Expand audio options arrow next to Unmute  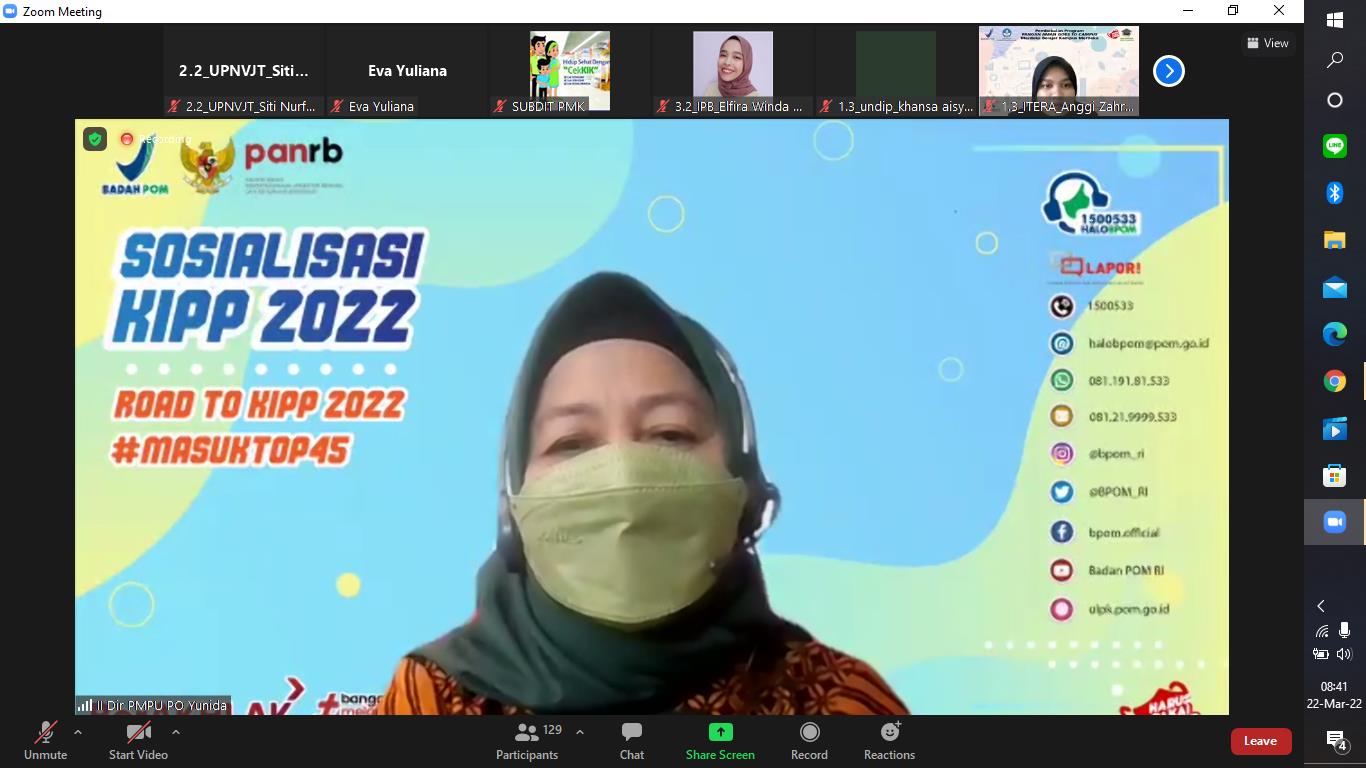78,732
